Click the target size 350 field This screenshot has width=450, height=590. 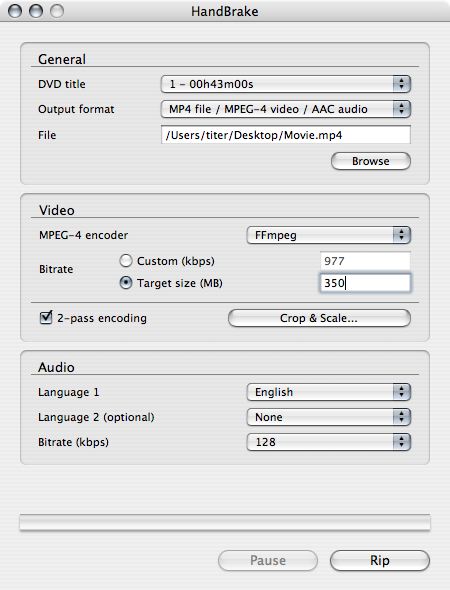[x=365, y=283]
